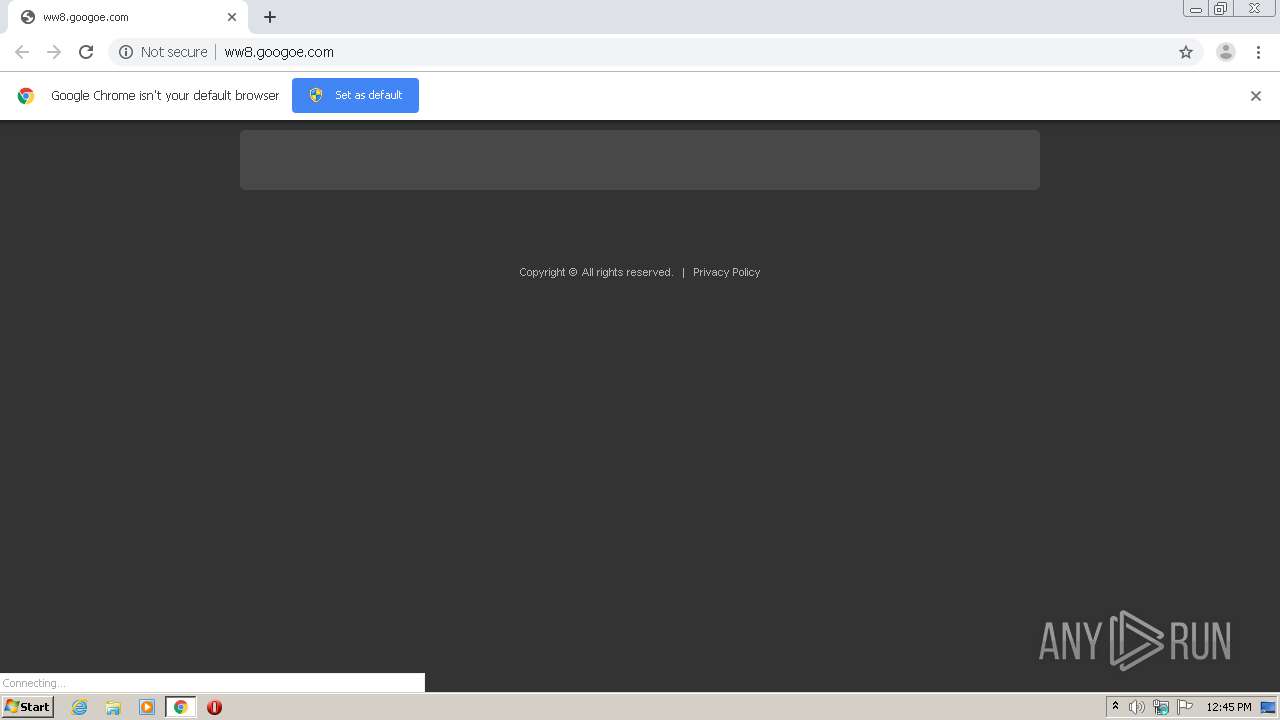Open the clock showing 12:45 PM
This screenshot has height=720, width=1280.
pos(1229,707)
